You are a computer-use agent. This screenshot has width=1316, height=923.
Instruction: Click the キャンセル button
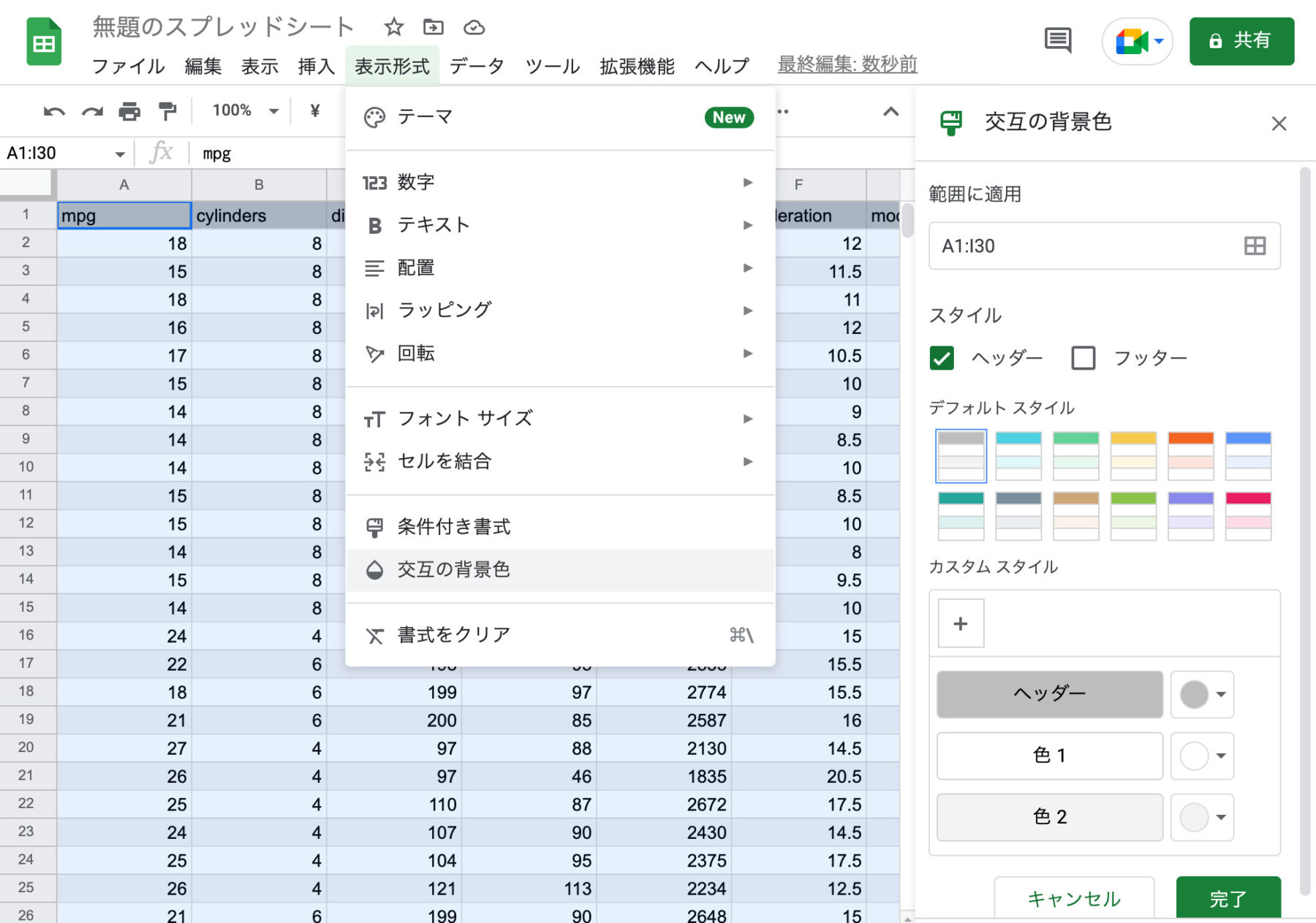click(1073, 898)
